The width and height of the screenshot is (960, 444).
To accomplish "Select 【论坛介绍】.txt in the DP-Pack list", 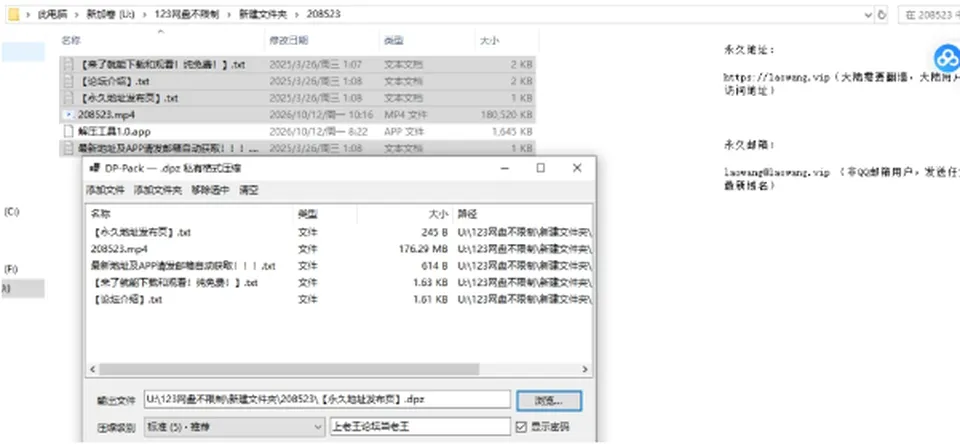I will 126,299.
